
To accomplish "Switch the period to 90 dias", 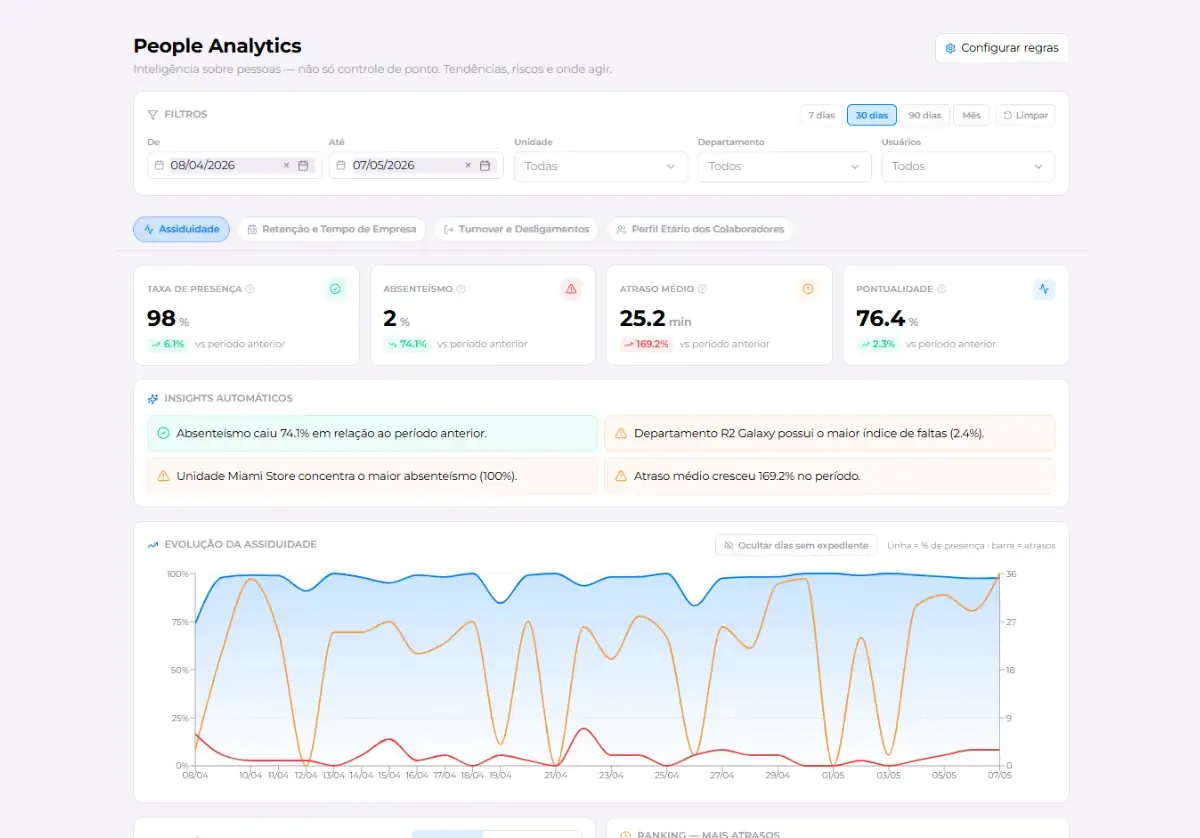I will 925,115.
